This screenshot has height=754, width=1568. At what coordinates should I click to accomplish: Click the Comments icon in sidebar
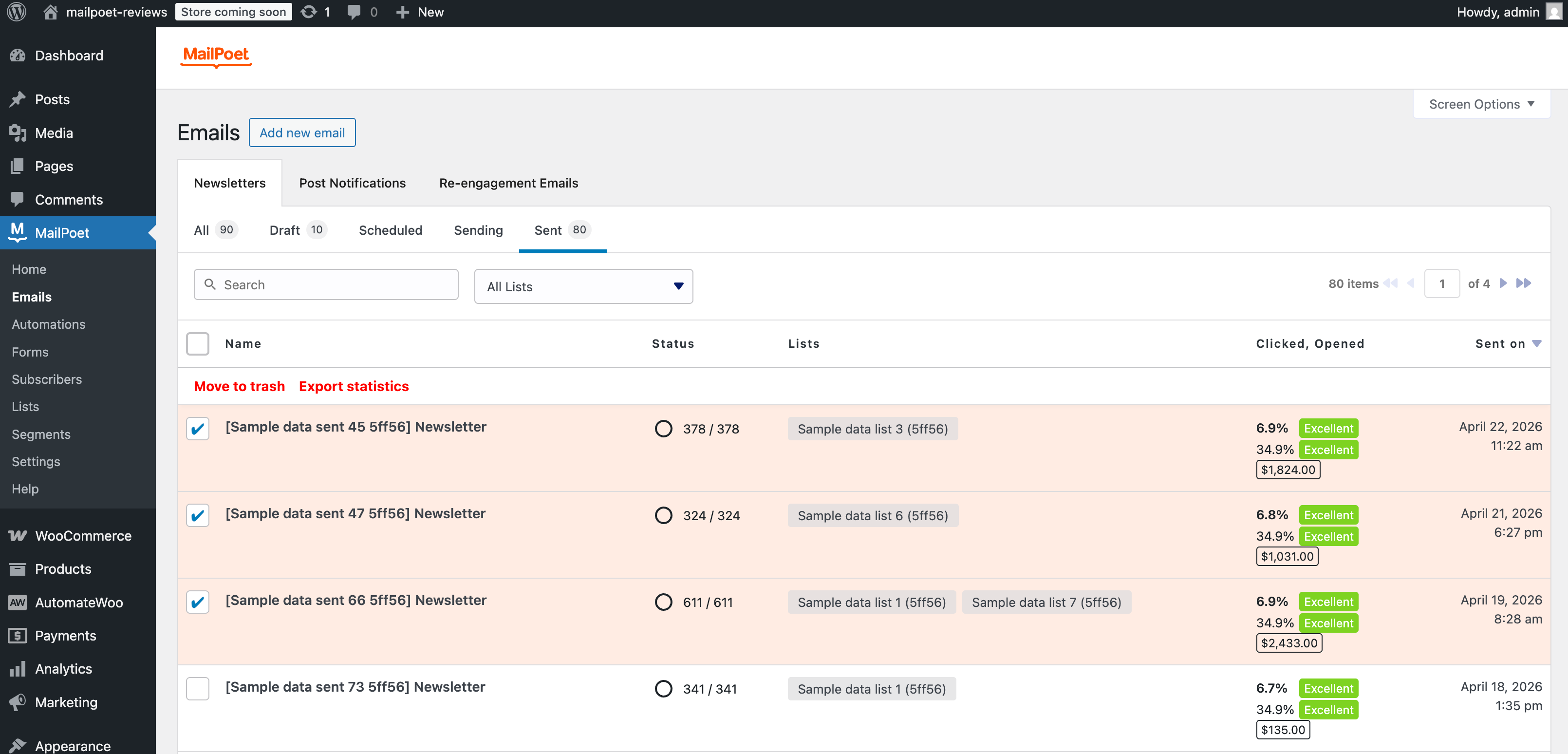tap(18, 199)
